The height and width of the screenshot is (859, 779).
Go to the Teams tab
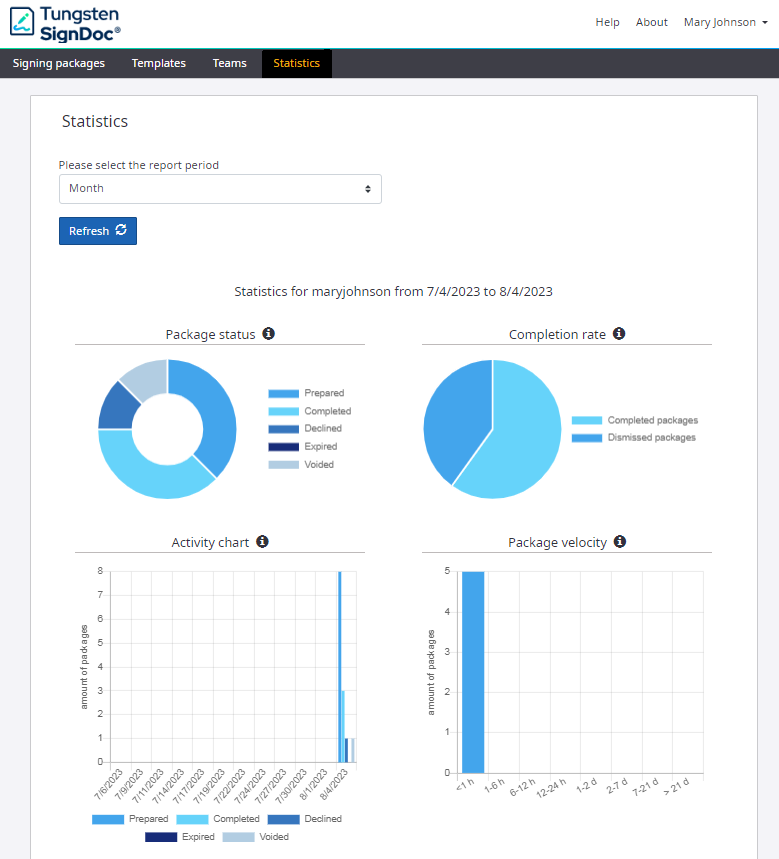(229, 63)
